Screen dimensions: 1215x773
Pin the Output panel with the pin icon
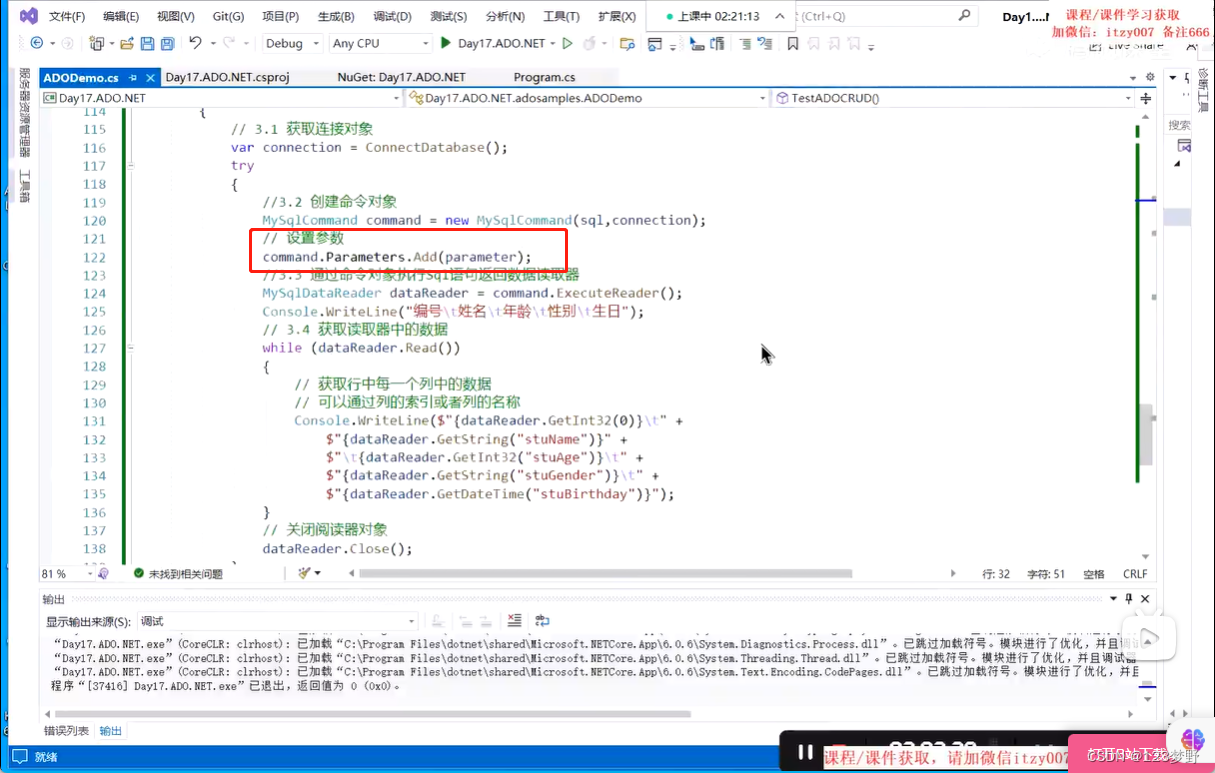(x=1128, y=599)
